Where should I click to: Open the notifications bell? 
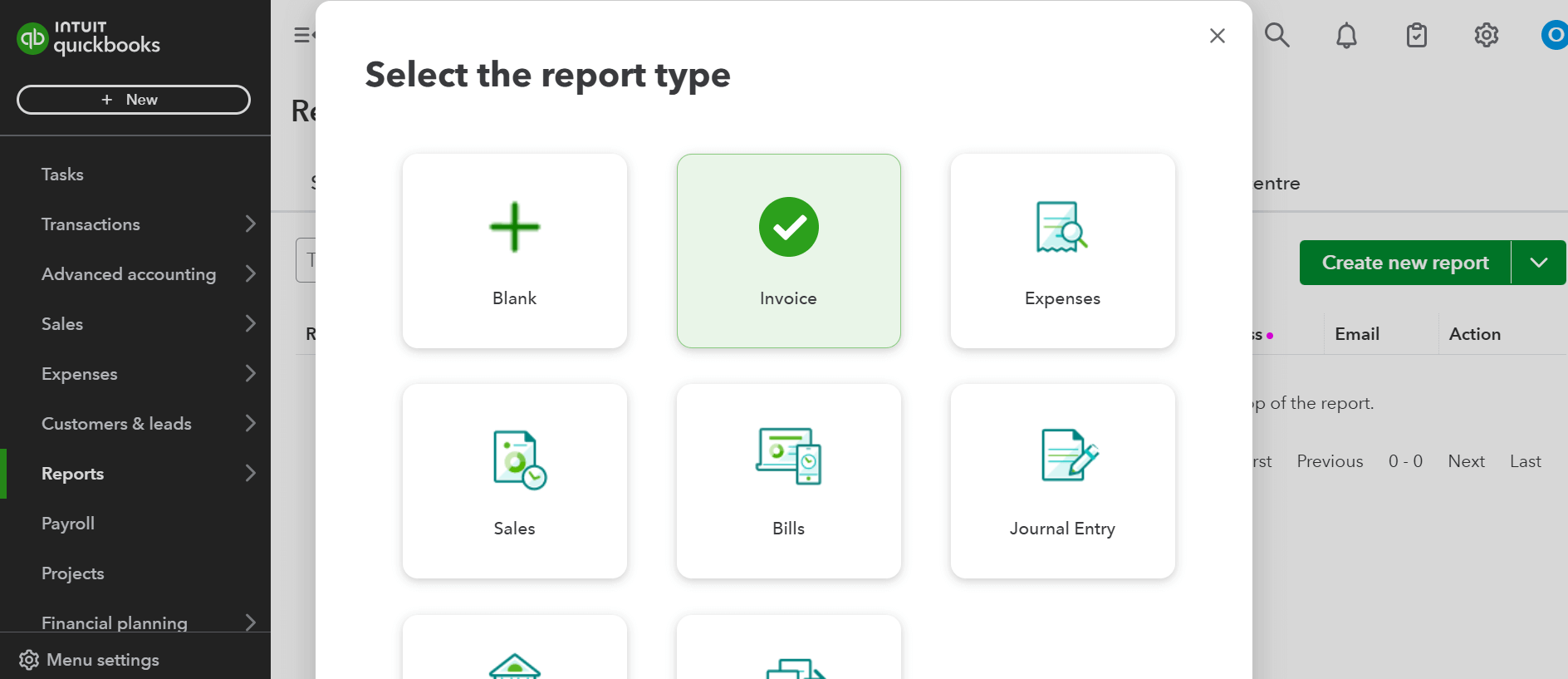click(1346, 36)
